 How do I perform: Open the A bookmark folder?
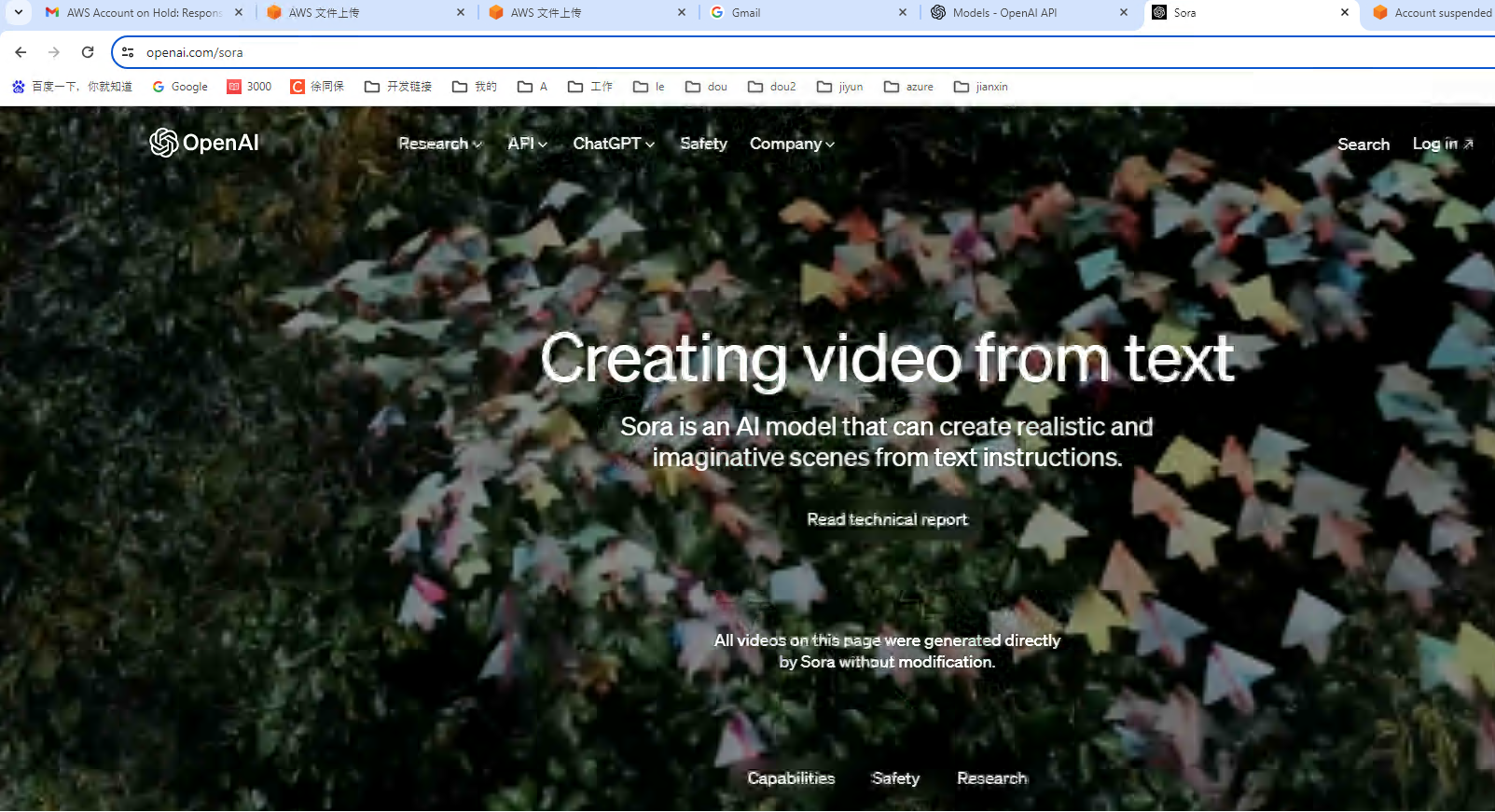[x=533, y=87]
